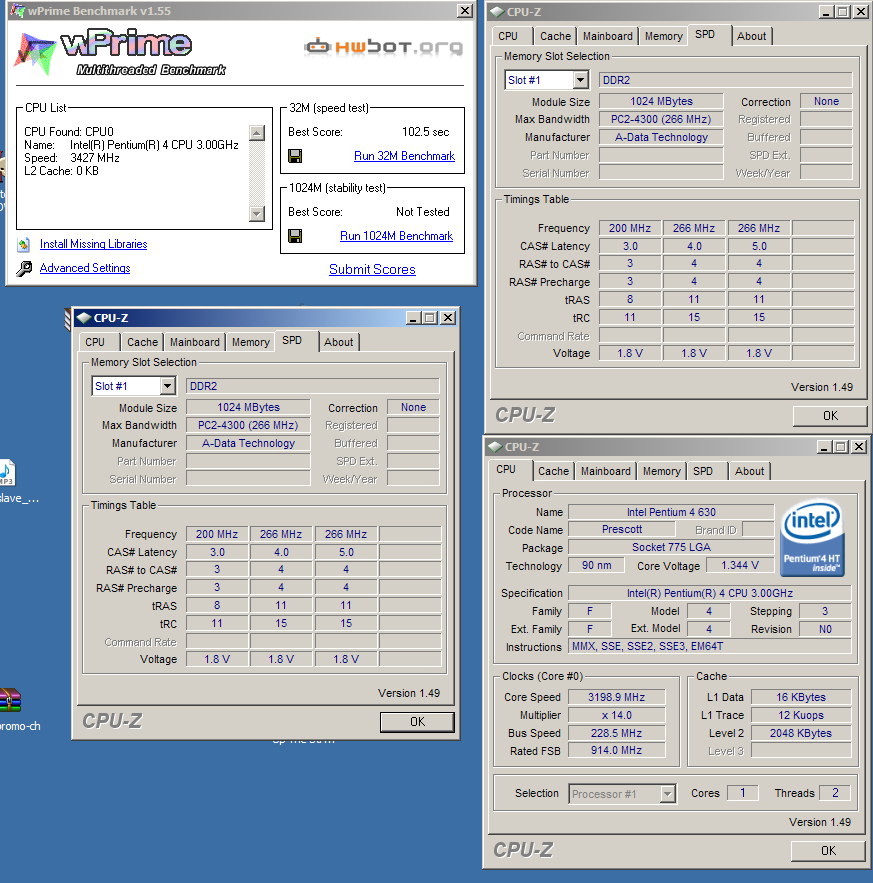The image size is (873, 883).
Task: Run the 32M Benchmark
Action: 404,156
